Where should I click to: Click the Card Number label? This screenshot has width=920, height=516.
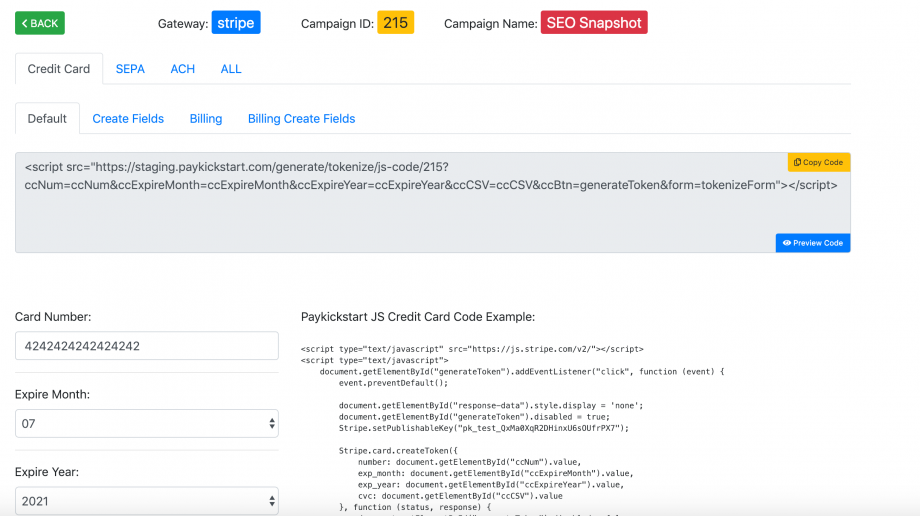(53, 317)
